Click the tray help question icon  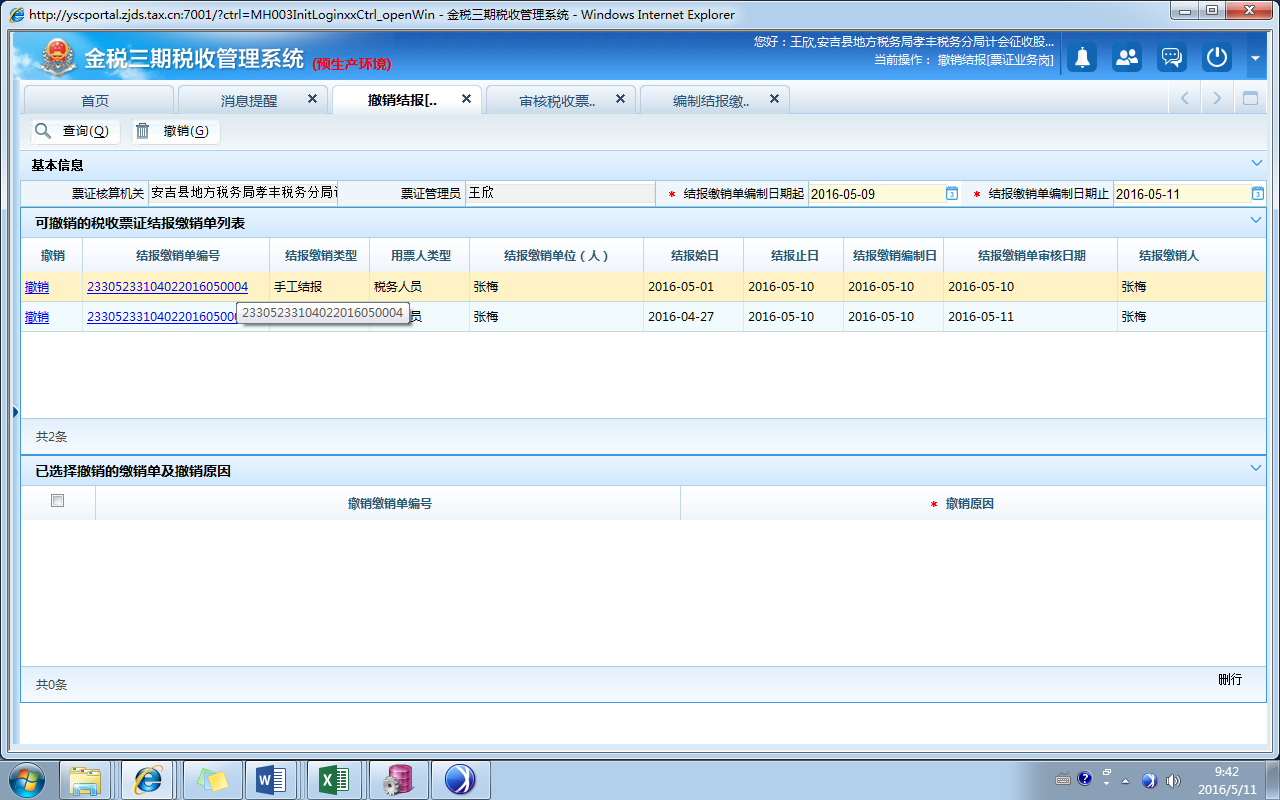(1084, 780)
